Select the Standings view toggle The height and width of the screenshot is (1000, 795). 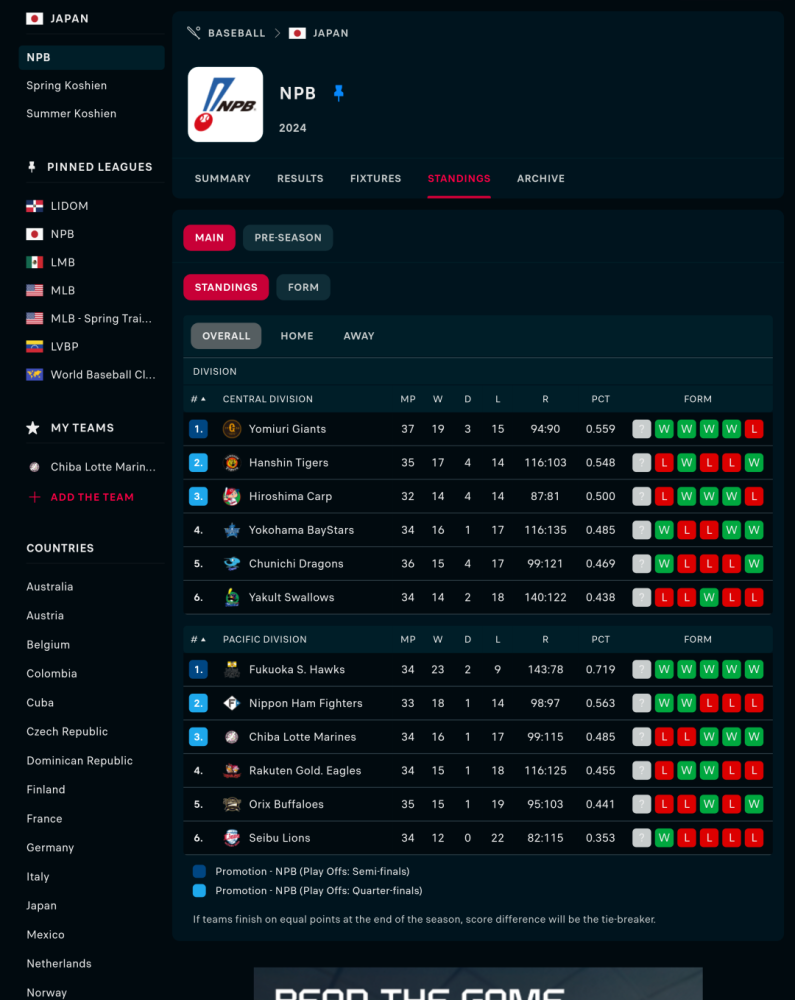coord(226,287)
